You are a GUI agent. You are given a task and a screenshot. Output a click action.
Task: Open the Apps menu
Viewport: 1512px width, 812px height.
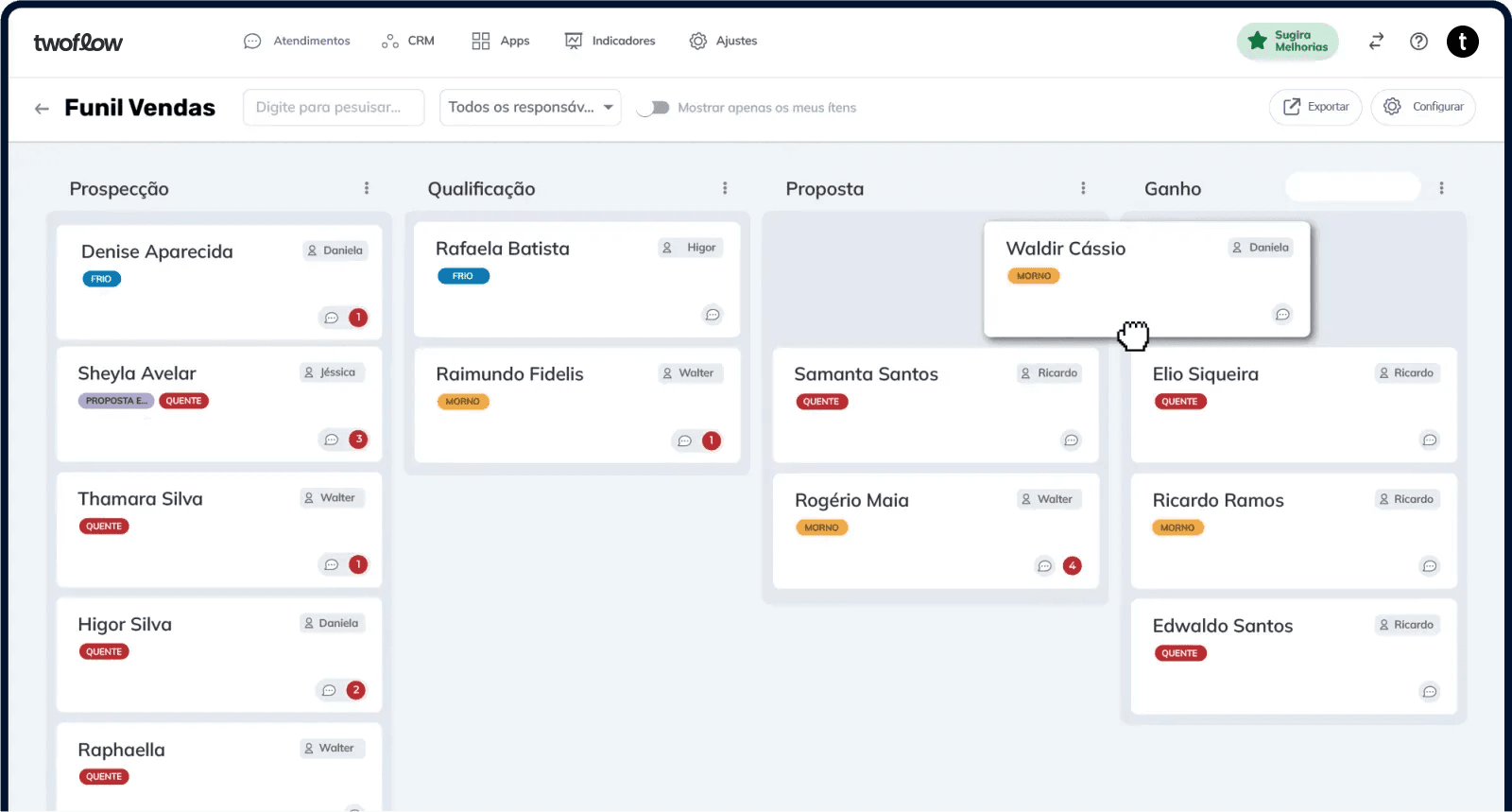click(501, 41)
